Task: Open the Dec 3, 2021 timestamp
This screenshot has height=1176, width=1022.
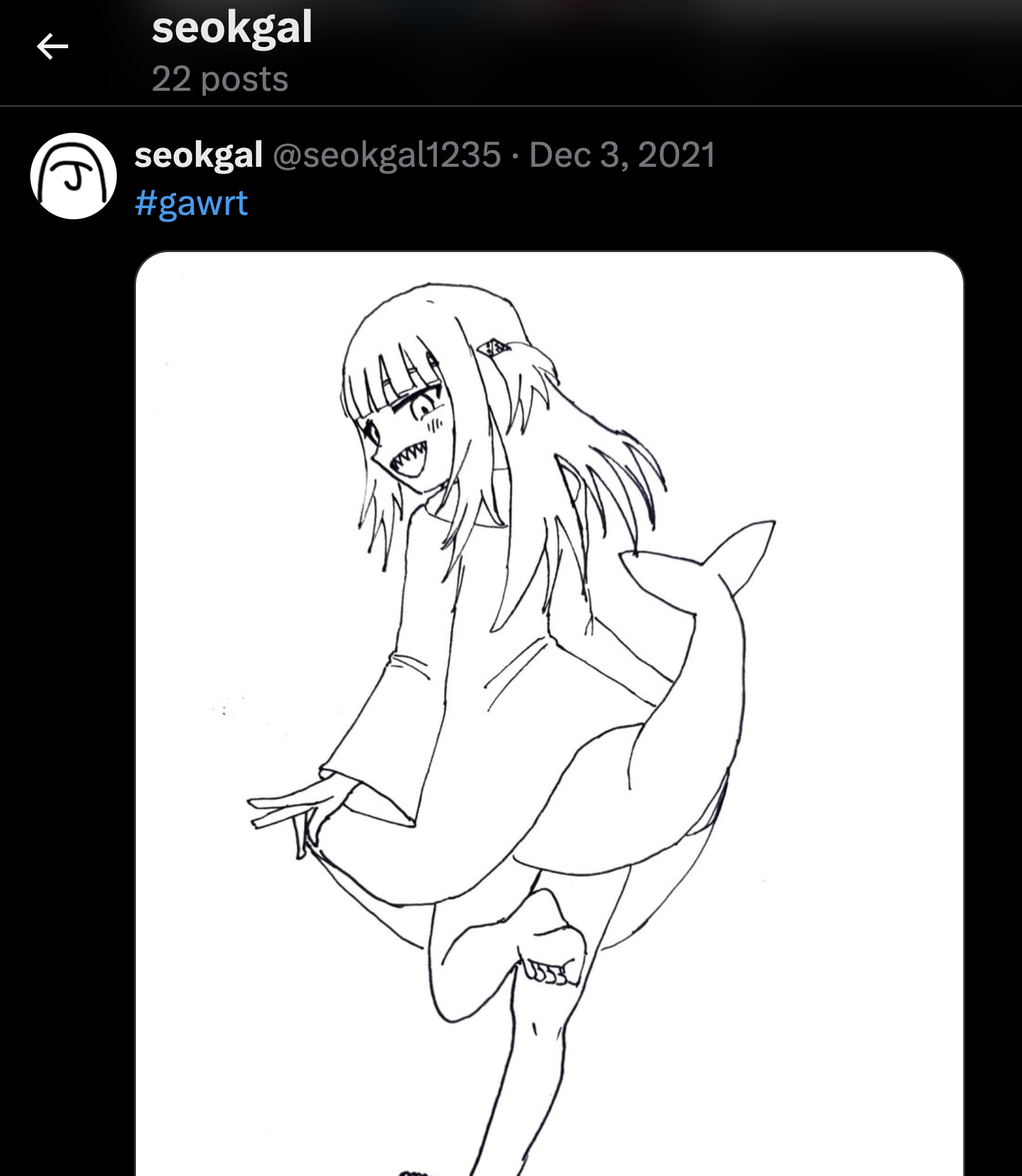Action: pos(622,154)
